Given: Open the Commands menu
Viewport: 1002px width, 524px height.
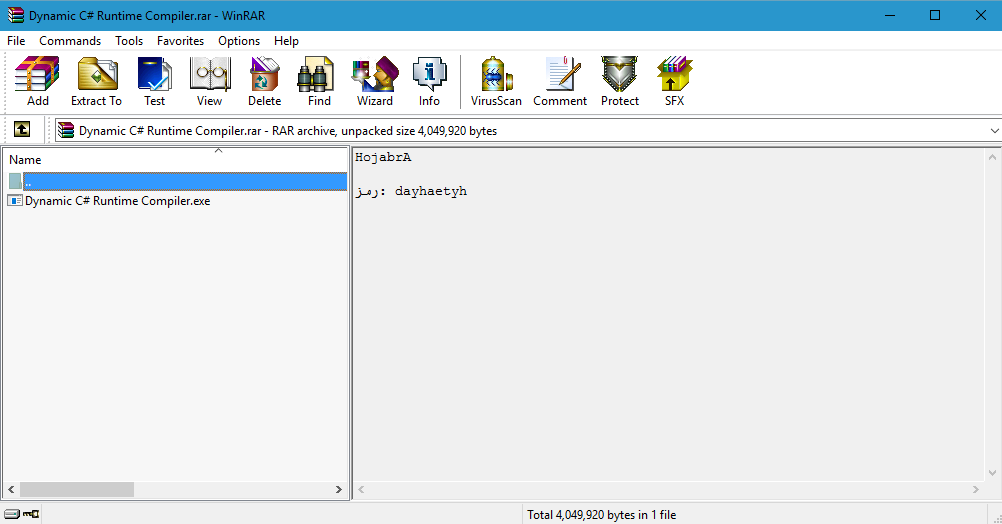Looking at the screenshot, I should click(70, 41).
